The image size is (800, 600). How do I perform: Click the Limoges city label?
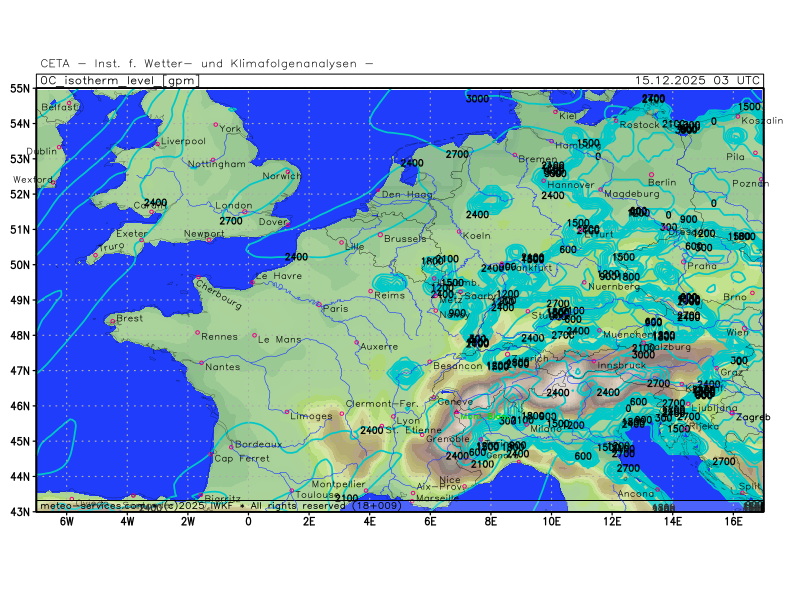(311, 416)
